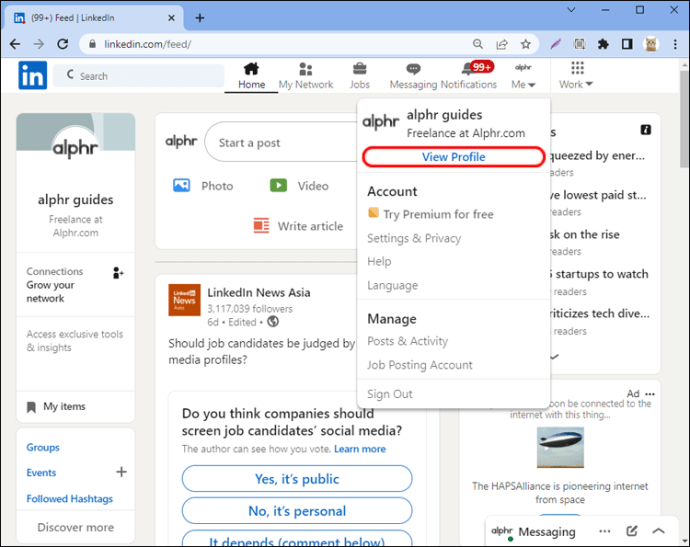Viewport: 690px width, 547px height.
Task: Open a new browser tab
Action: (x=200, y=18)
